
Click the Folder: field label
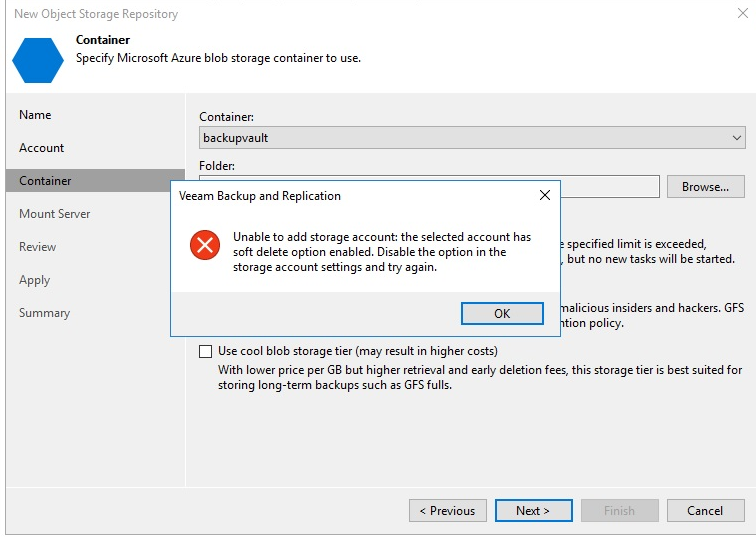point(217,165)
